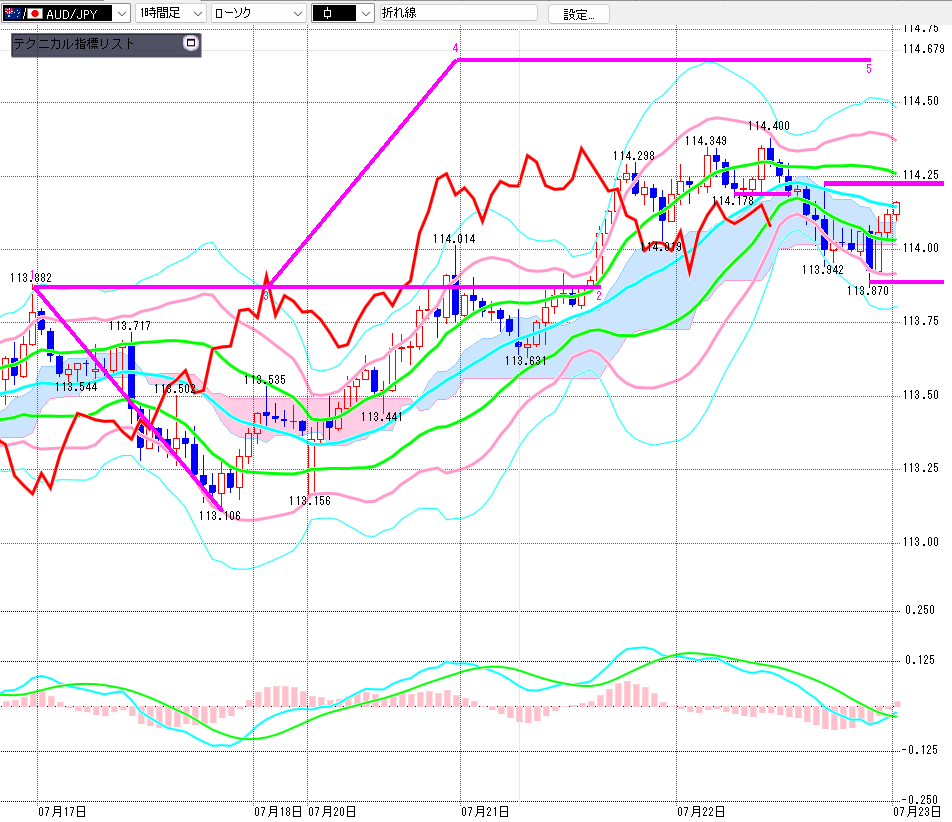Select the 07月17日 date marker
Viewport: 952px width, 822px height.
62,812
